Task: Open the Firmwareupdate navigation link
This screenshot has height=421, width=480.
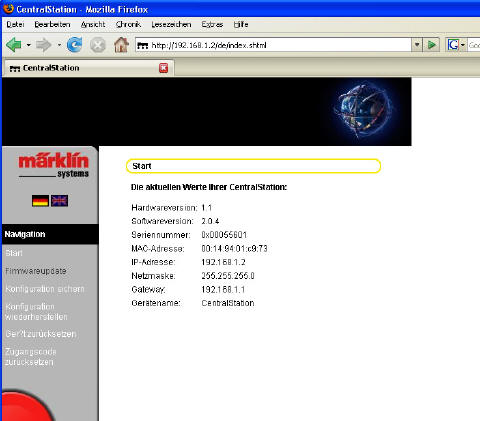Action: (x=36, y=271)
